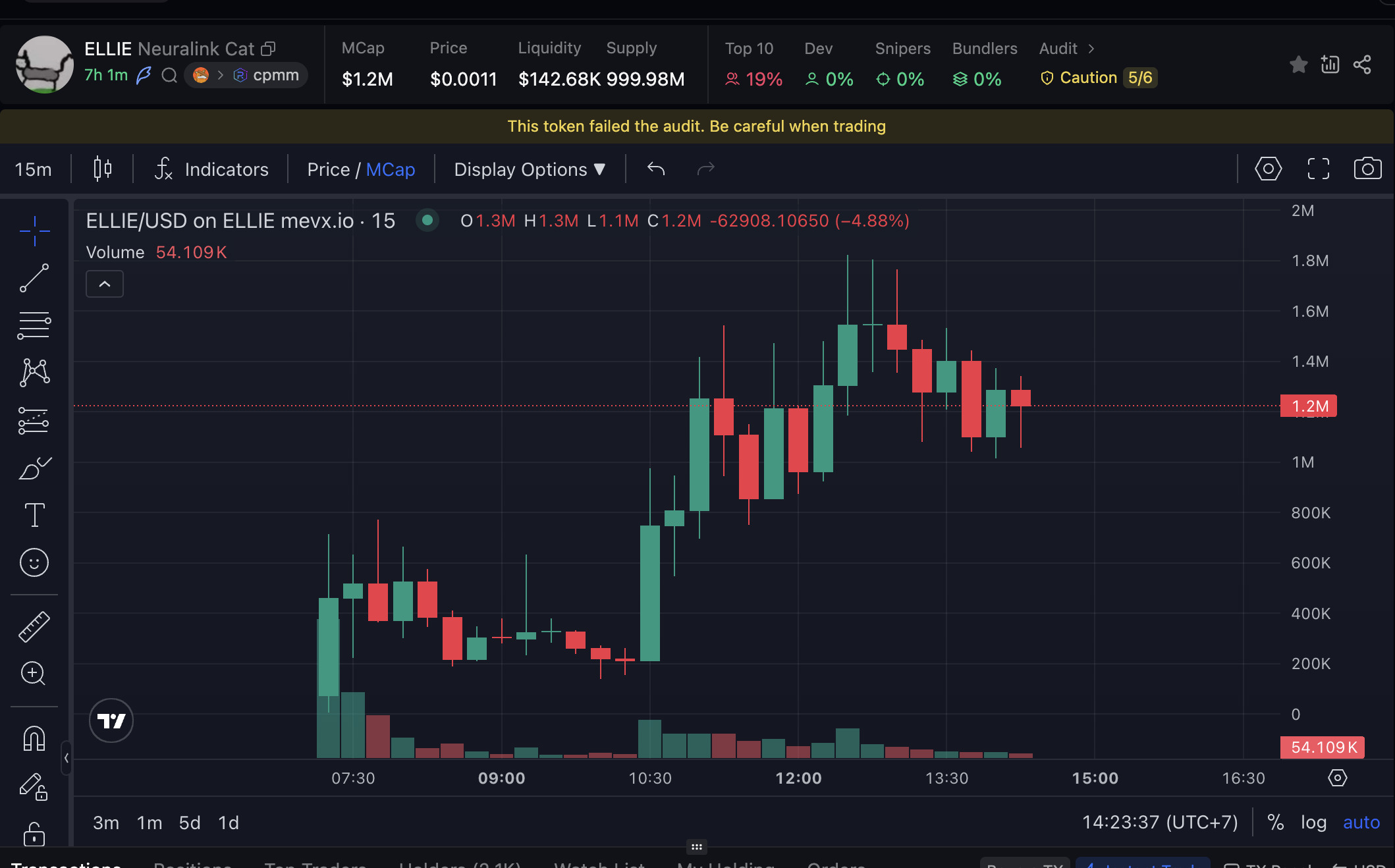Click the ELLIE token avatar
Image resolution: width=1395 pixels, height=868 pixels.
point(45,65)
